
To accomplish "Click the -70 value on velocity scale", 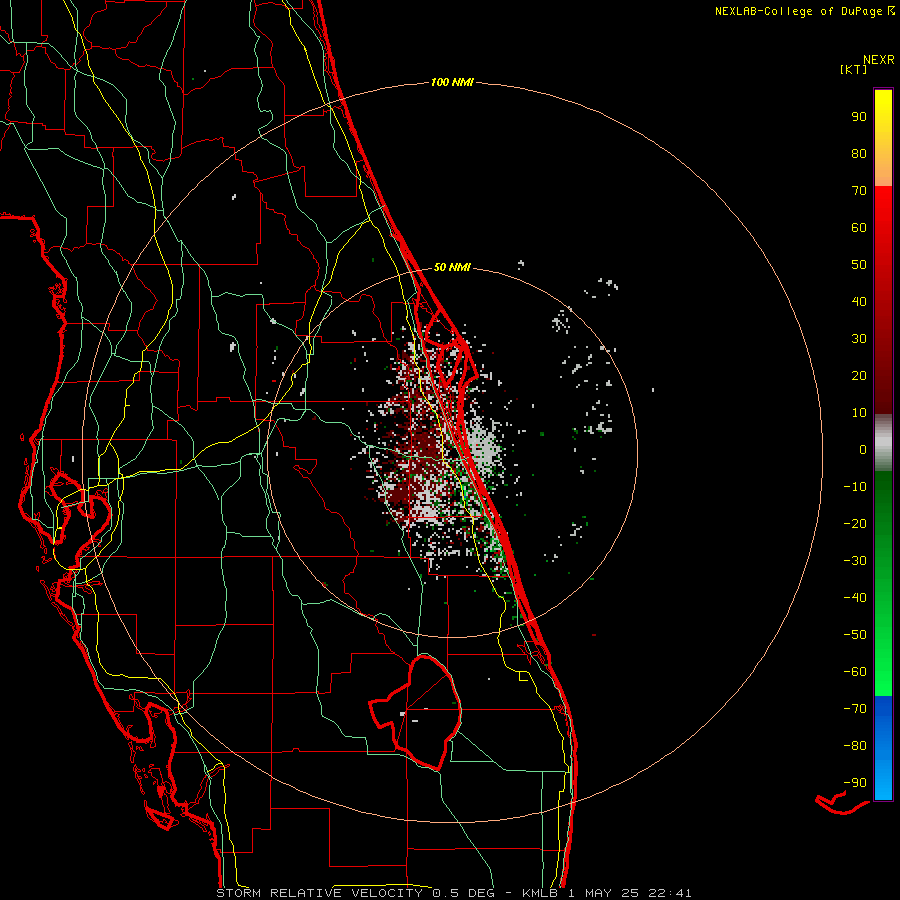I will pos(855,708).
